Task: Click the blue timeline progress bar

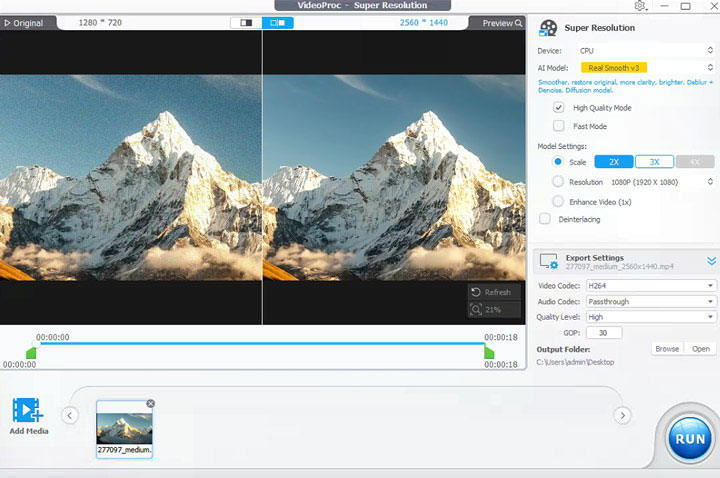Action: click(262, 343)
